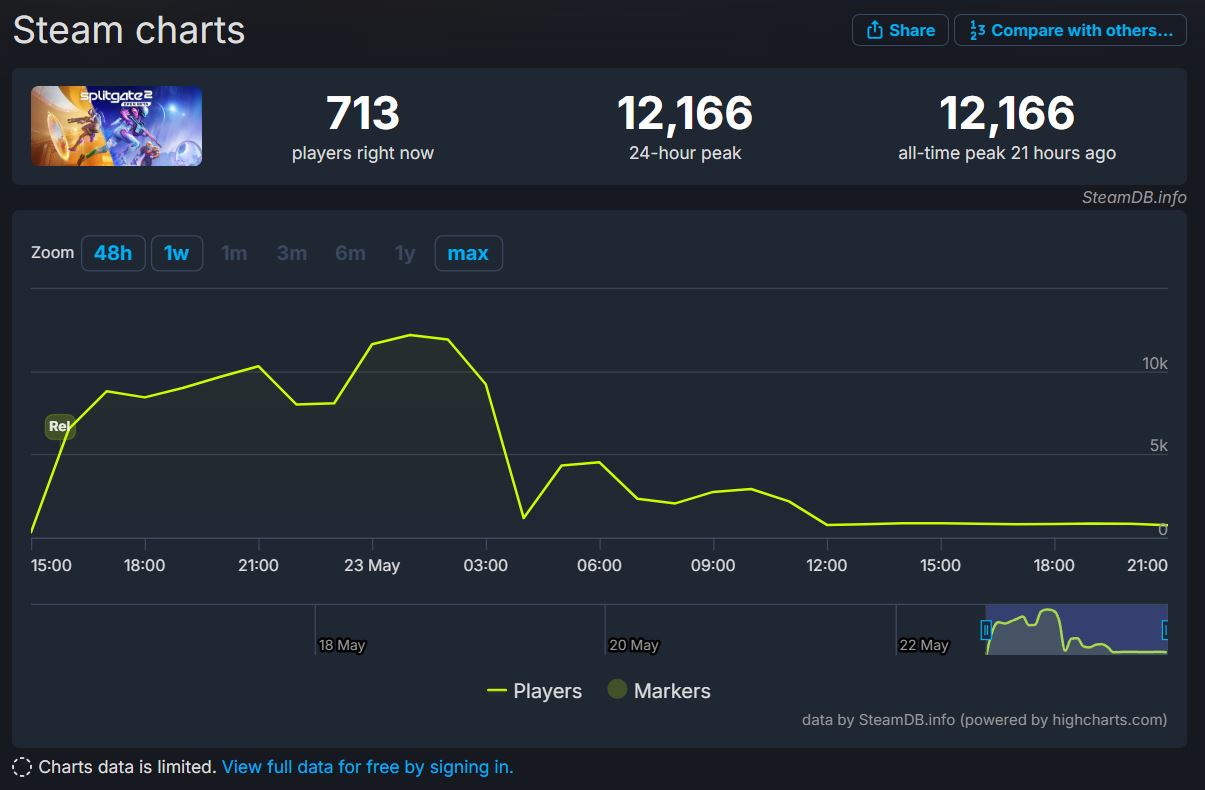Open Compare with others
Screen dimensions: 1205x790
[x=1070, y=30]
